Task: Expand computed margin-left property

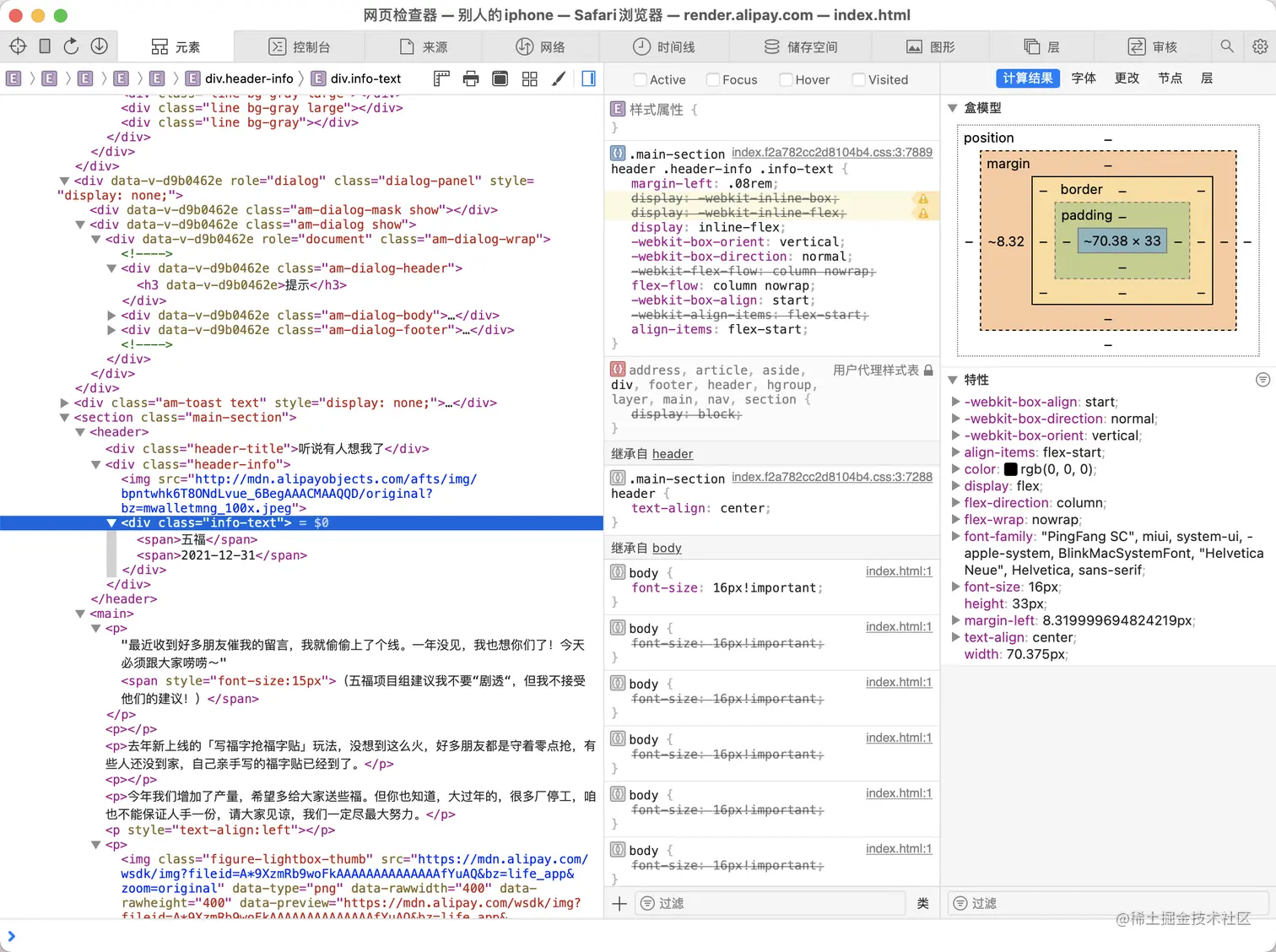Action: [956, 620]
